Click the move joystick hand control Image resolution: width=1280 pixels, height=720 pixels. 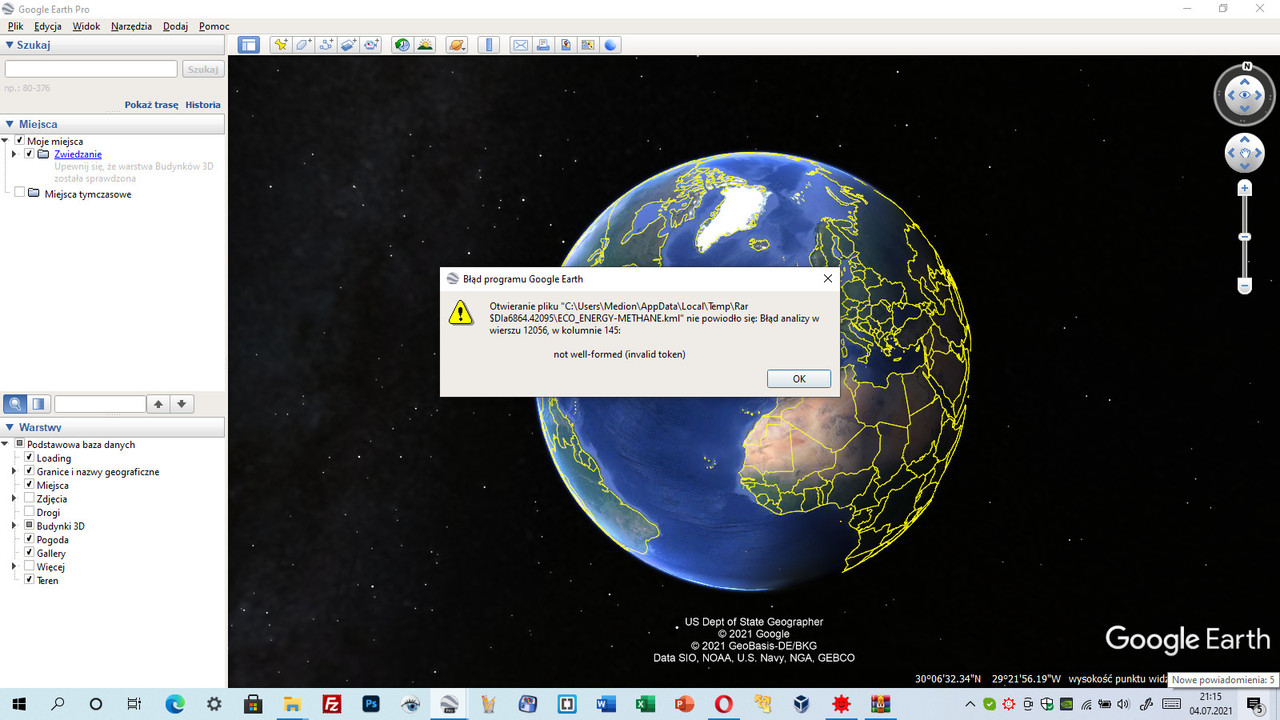pyautogui.click(x=1245, y=154)
